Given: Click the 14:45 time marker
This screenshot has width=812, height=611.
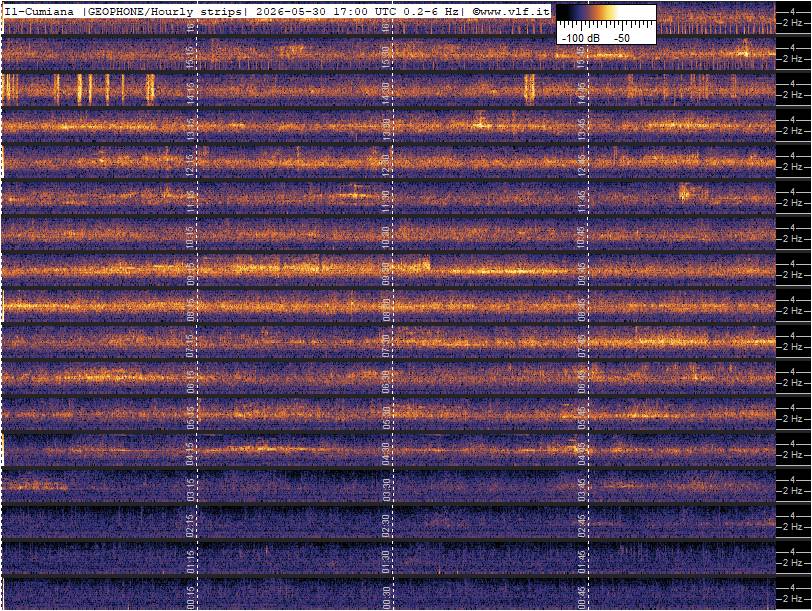Looking at the screenshot, I should click(582, 93).
